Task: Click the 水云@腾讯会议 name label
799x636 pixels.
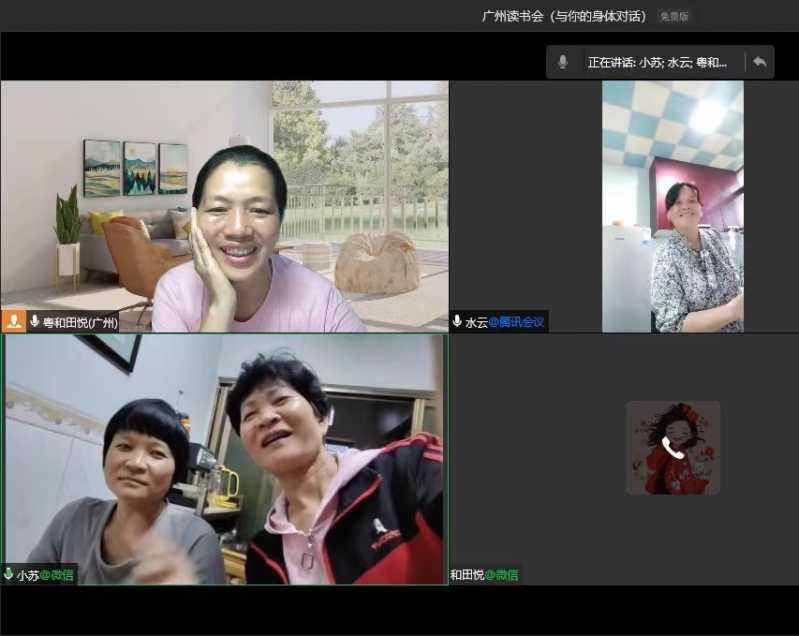Action: point(505,322)
